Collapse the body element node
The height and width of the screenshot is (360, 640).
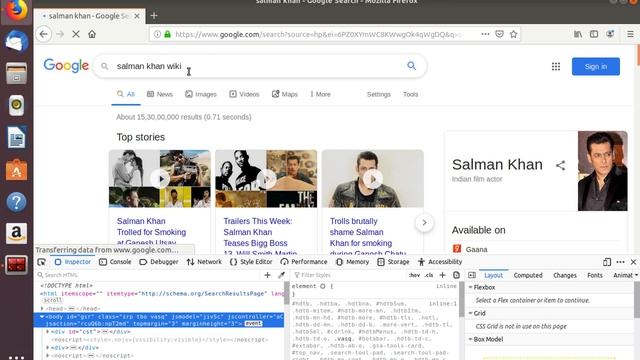point(42,317)
